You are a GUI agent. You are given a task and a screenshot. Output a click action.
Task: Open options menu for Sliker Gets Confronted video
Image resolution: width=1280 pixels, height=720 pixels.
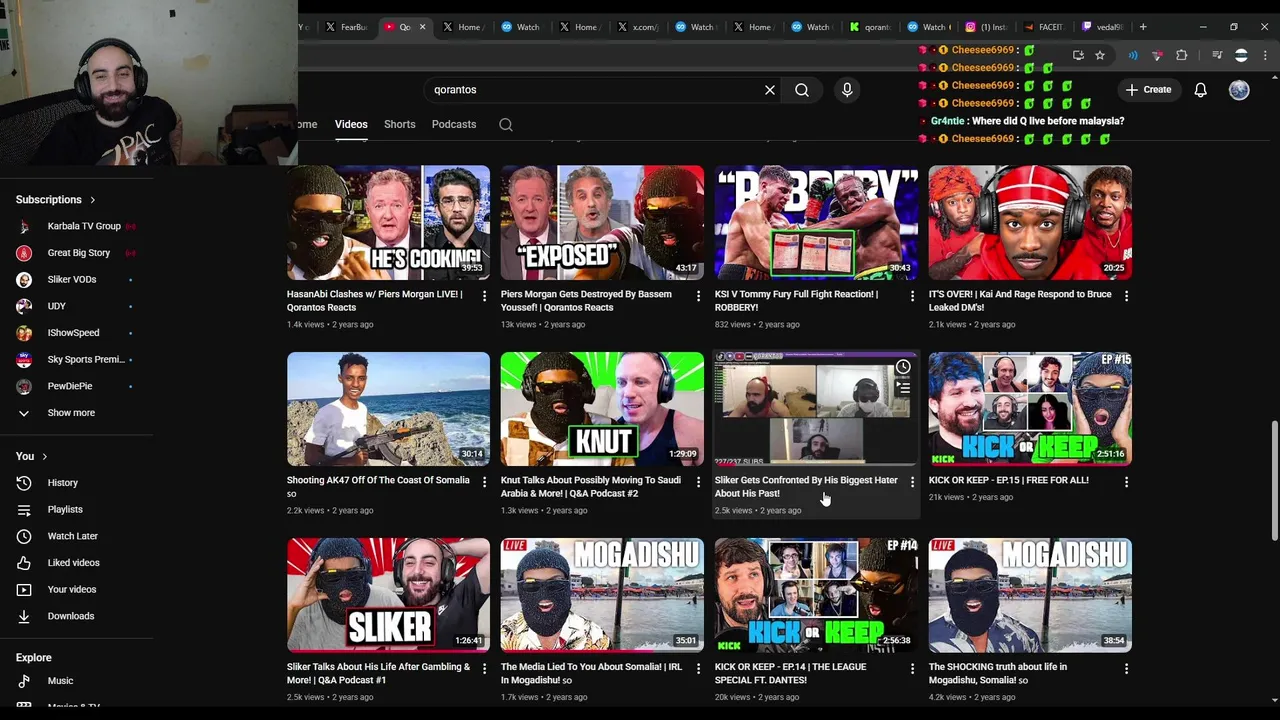(912, 482)
